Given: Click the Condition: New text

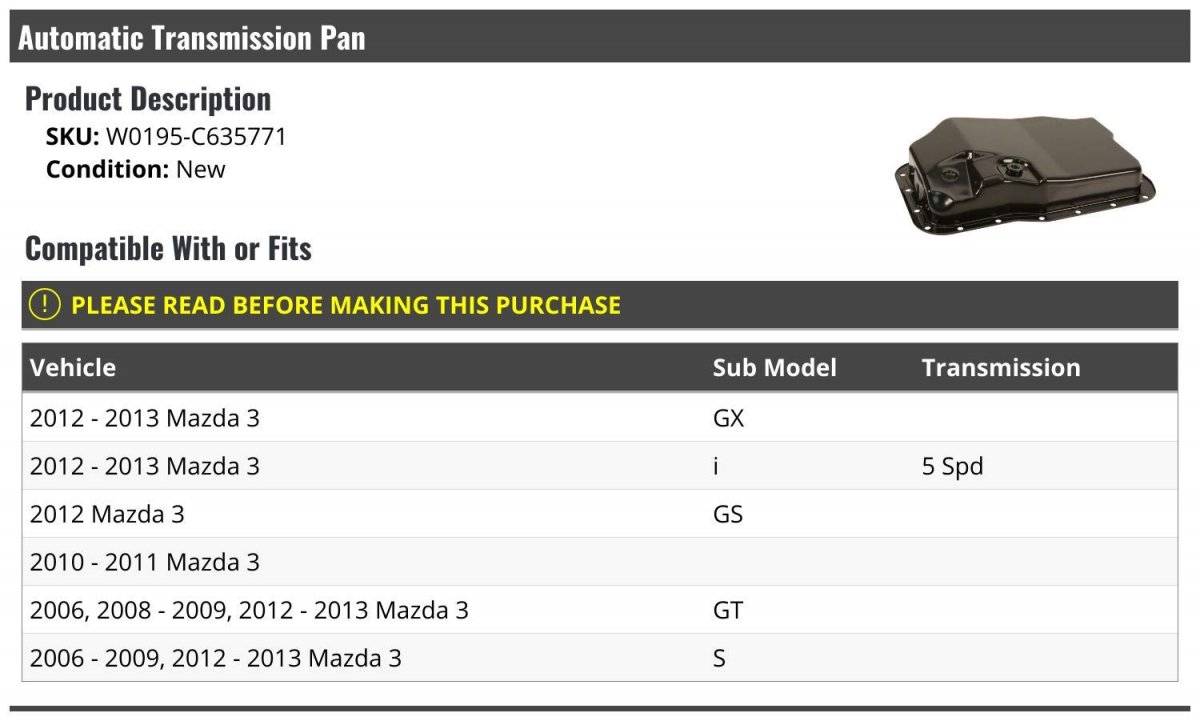Looking at the screenshot, I should point(136,169).
